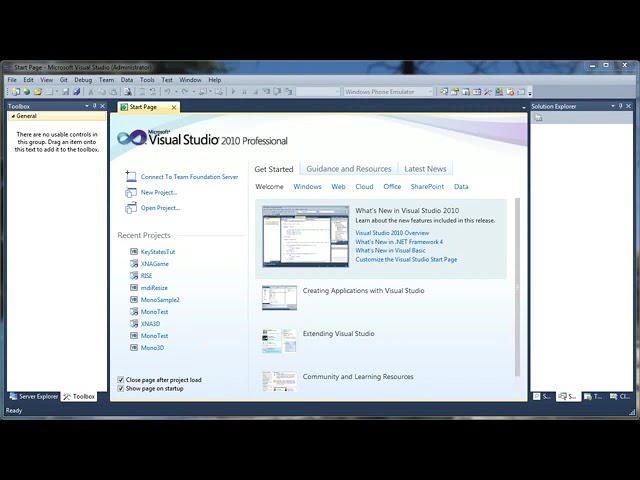Click the Connect To Team Foundation Server icon

(x=131, y=176)
